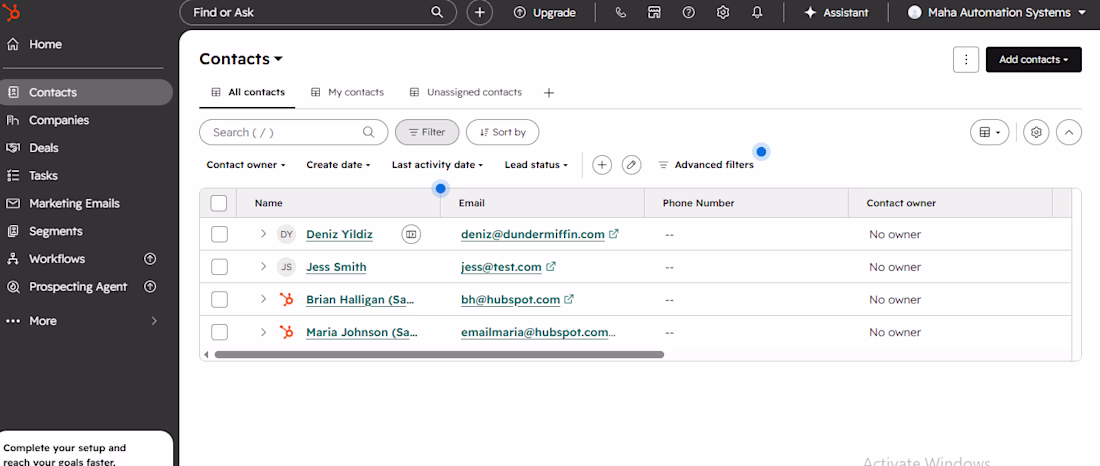The image size is (1100, 466).
Task: Collapse the filter bar with chevron up
Action: 1068,132
